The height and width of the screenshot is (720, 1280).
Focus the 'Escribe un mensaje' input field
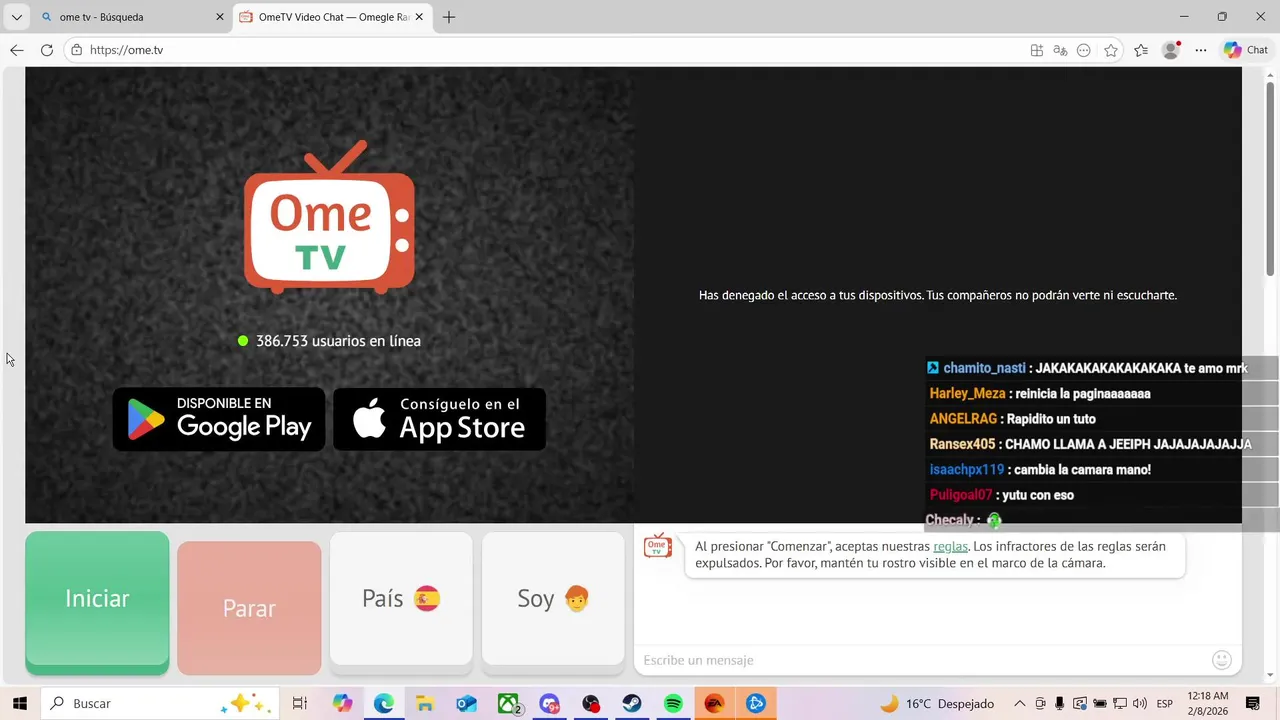[x=922, y=660]
